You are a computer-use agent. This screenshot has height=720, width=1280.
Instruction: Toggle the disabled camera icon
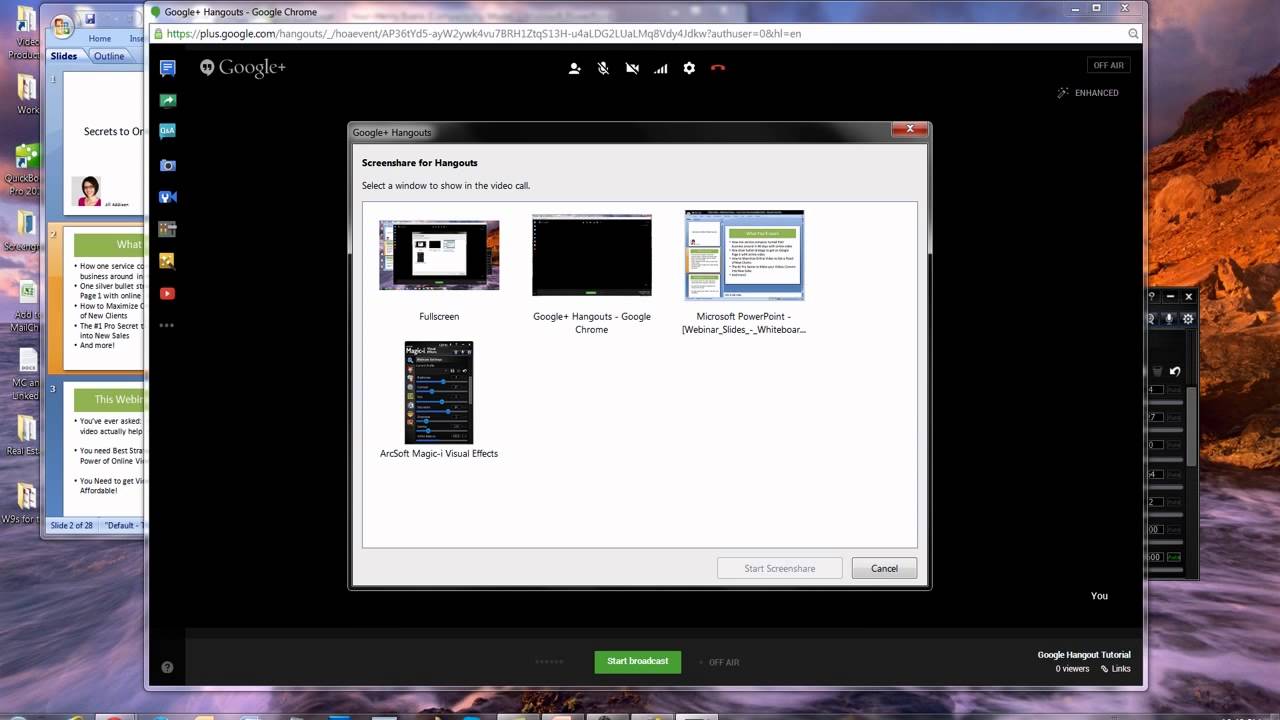tap(632, 68)
